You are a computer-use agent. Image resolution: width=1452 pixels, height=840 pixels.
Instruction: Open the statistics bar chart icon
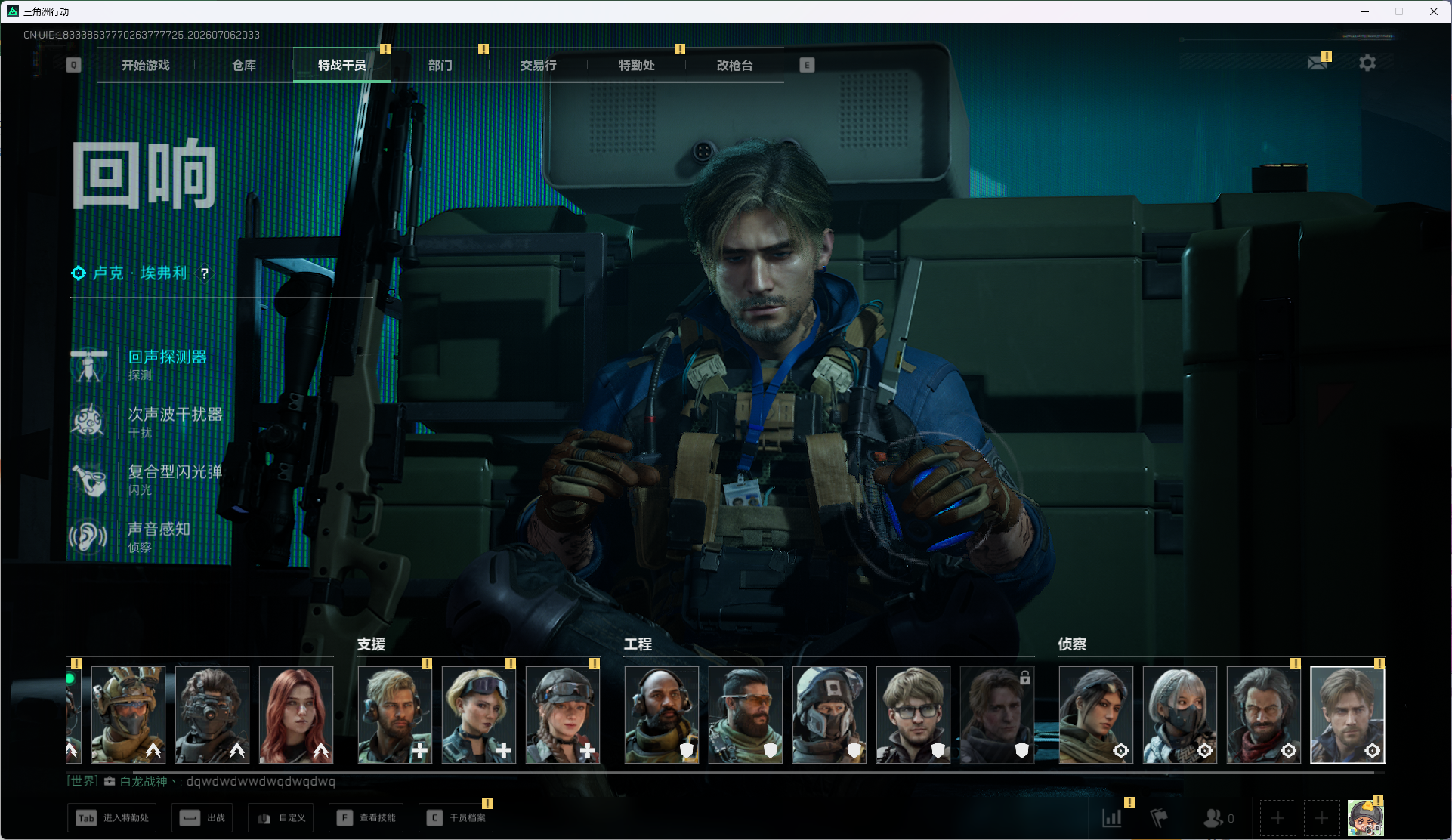[1112, 818]
